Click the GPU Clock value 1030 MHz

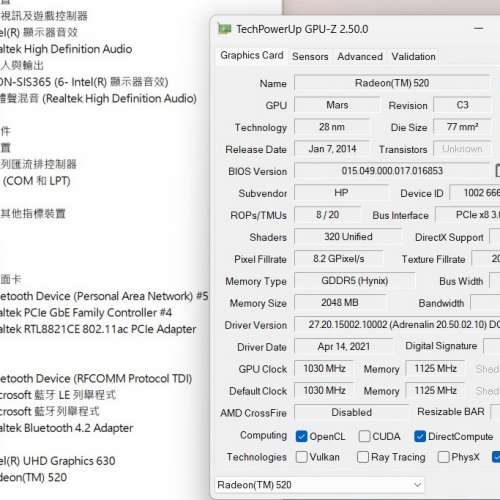click(x=324, y=369)
